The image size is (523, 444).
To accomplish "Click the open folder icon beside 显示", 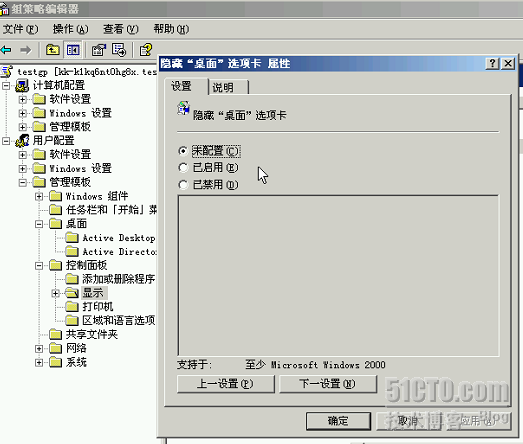I will point(72,293).
